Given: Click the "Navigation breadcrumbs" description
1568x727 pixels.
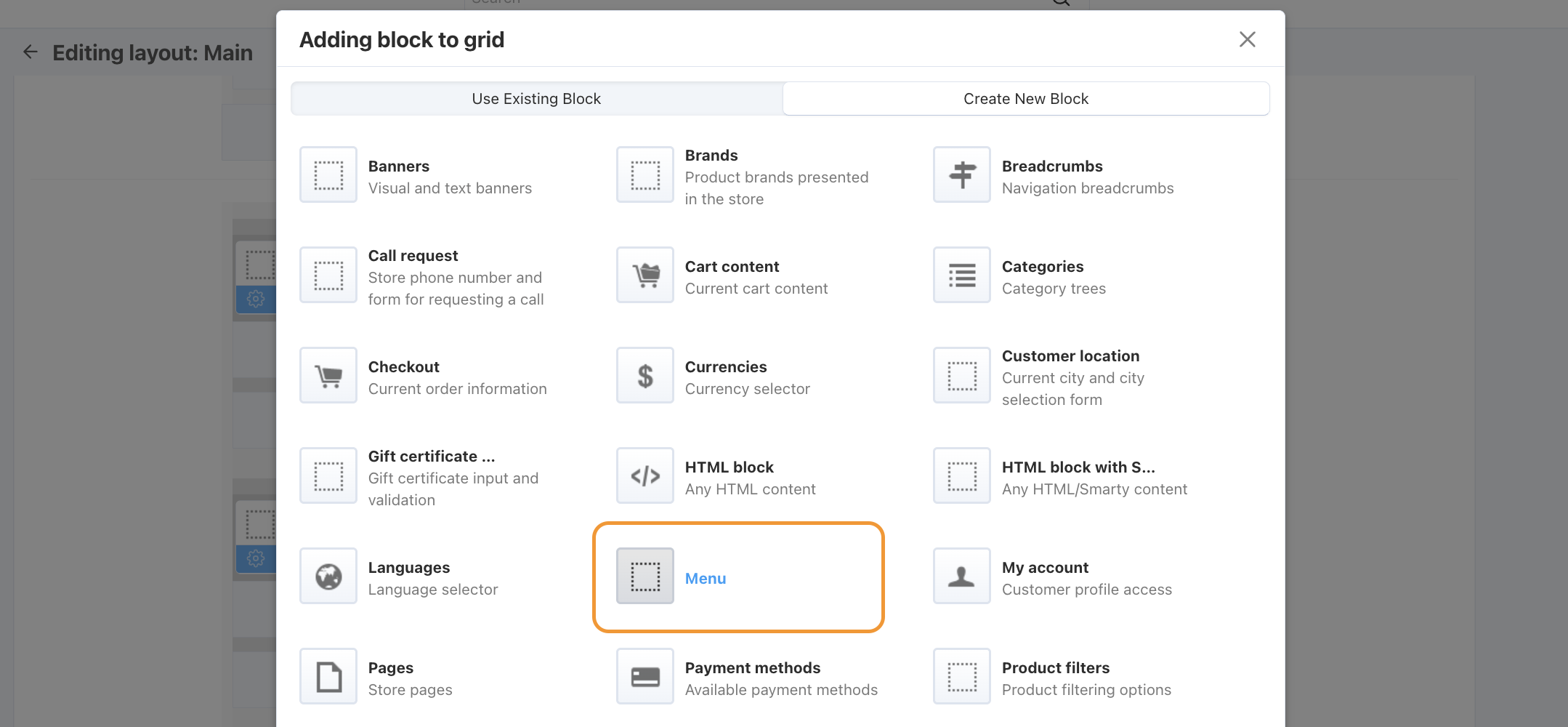Looking at the screenshot, I should (1088, 188).
